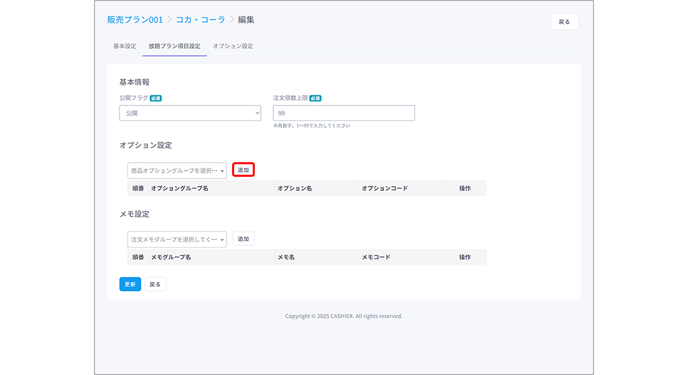
Task: Select the 放題プラン項目設定 tab
Action: [175, 46]
